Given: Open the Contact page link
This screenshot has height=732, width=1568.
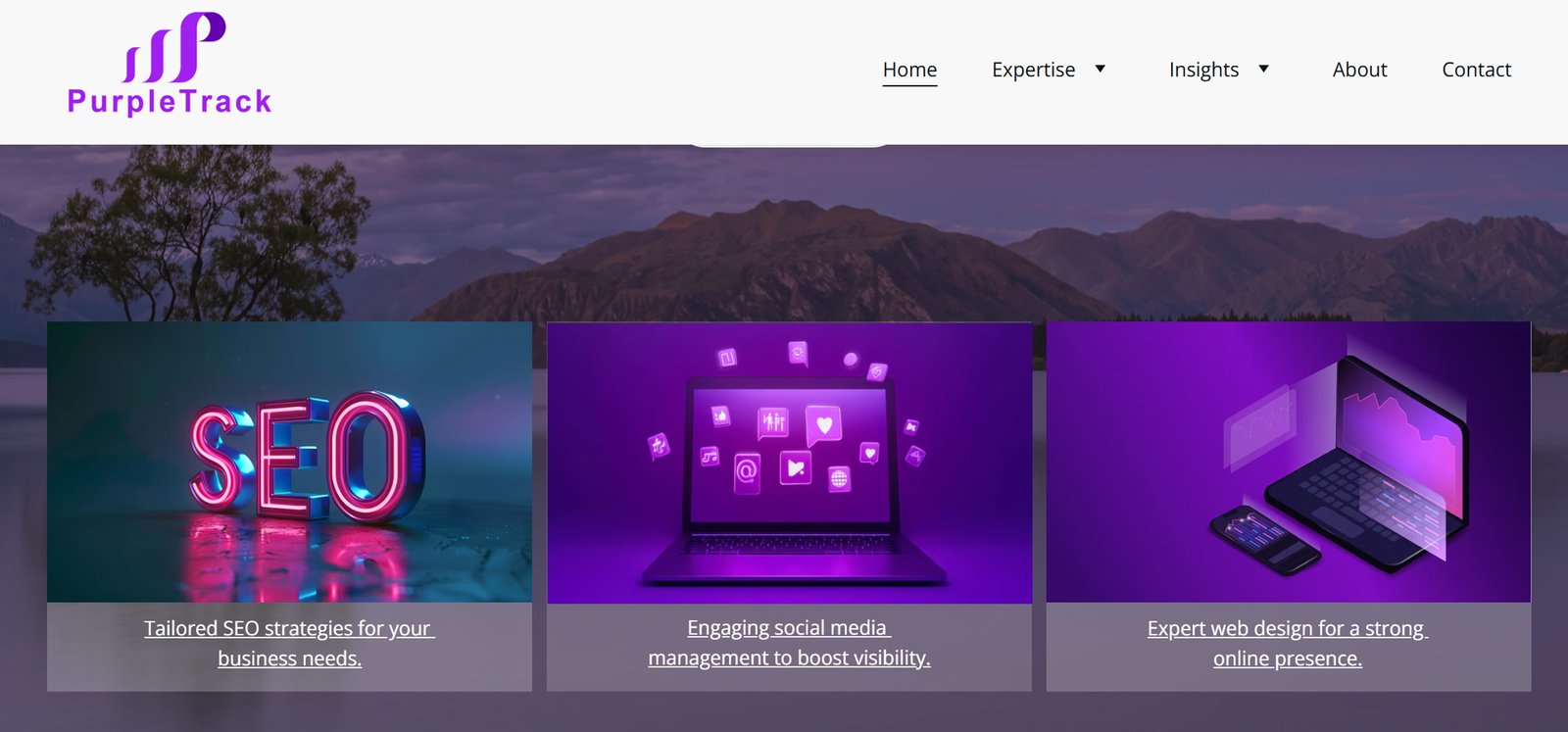Looking at the screenshot, I should click(1476, 70).
